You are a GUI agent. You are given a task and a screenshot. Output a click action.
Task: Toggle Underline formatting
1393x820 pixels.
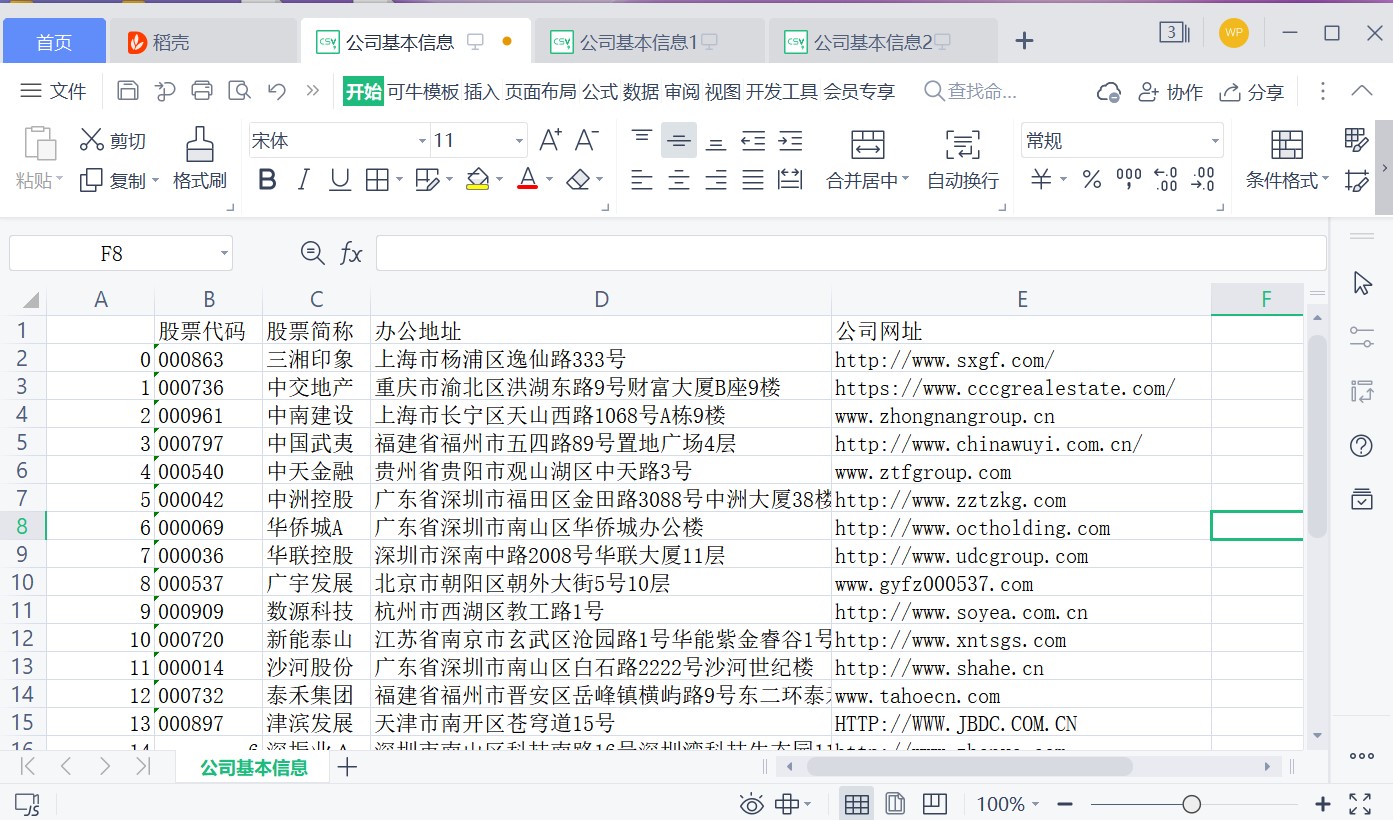340,180
